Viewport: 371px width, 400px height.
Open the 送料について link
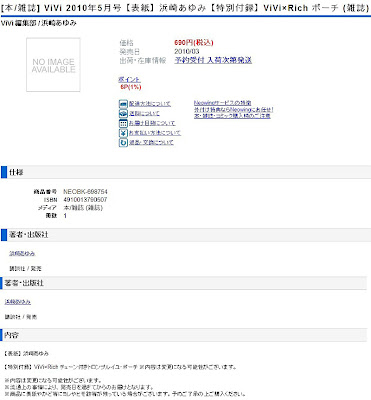[x=144, y=113]
